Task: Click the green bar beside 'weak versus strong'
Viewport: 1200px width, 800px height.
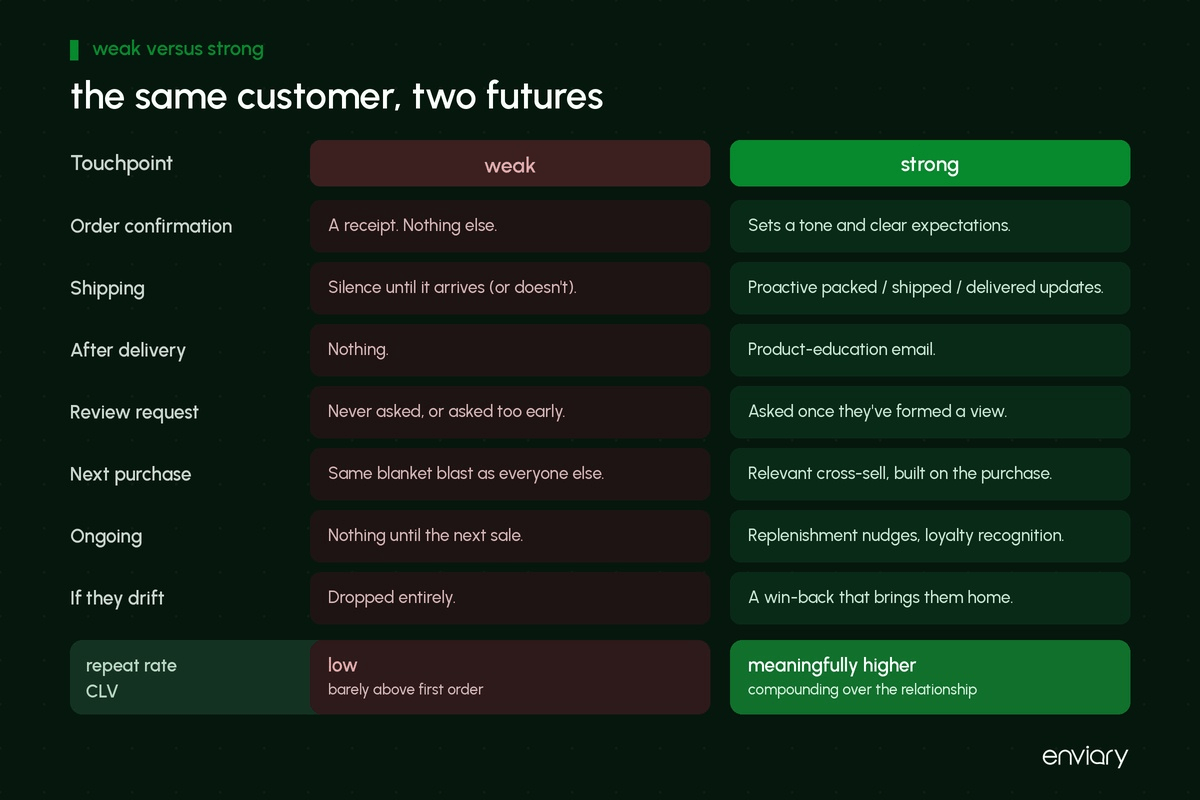Action: 74,49
